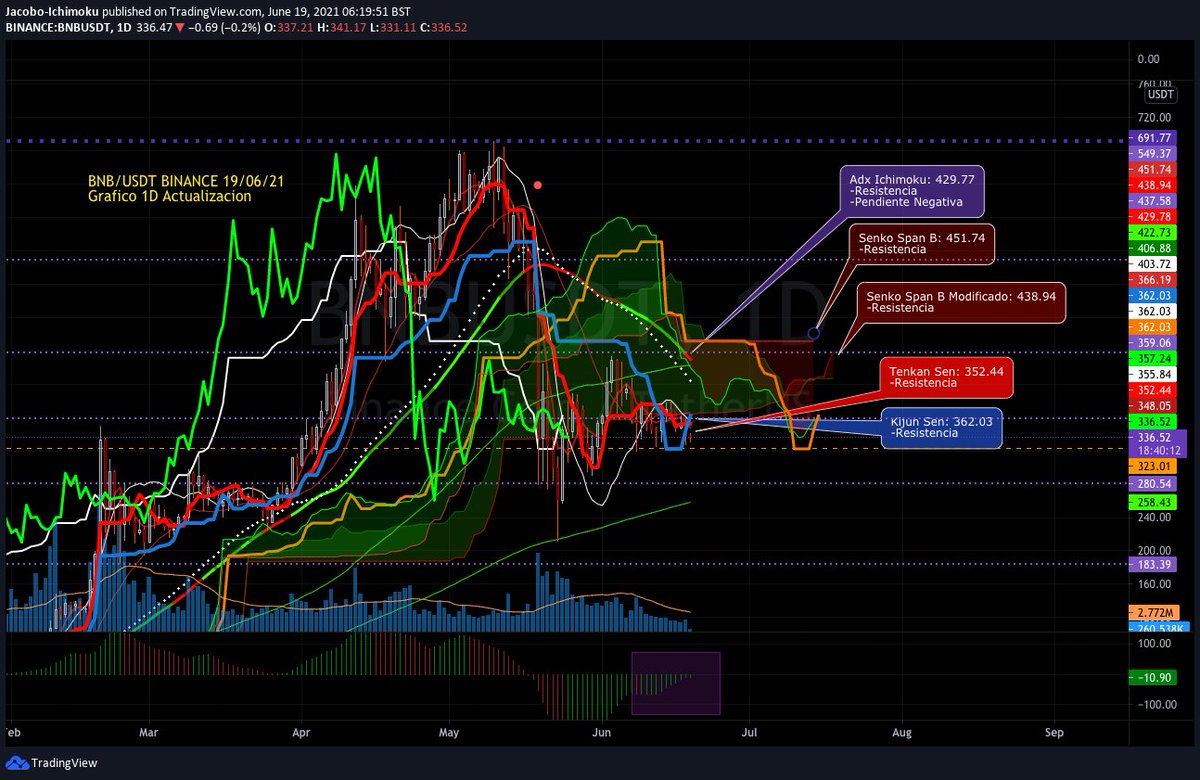
Task: Click the 406.88 price label
Action: click(x=1155, y=248)
